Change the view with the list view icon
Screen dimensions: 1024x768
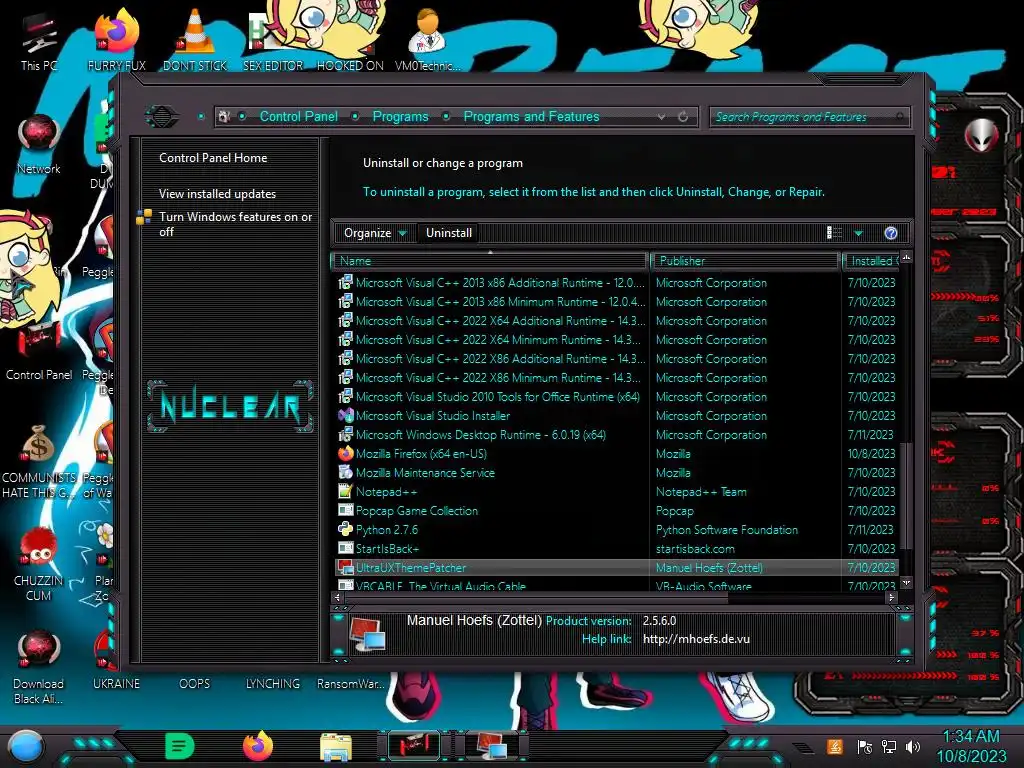click(x=834, y=233)
